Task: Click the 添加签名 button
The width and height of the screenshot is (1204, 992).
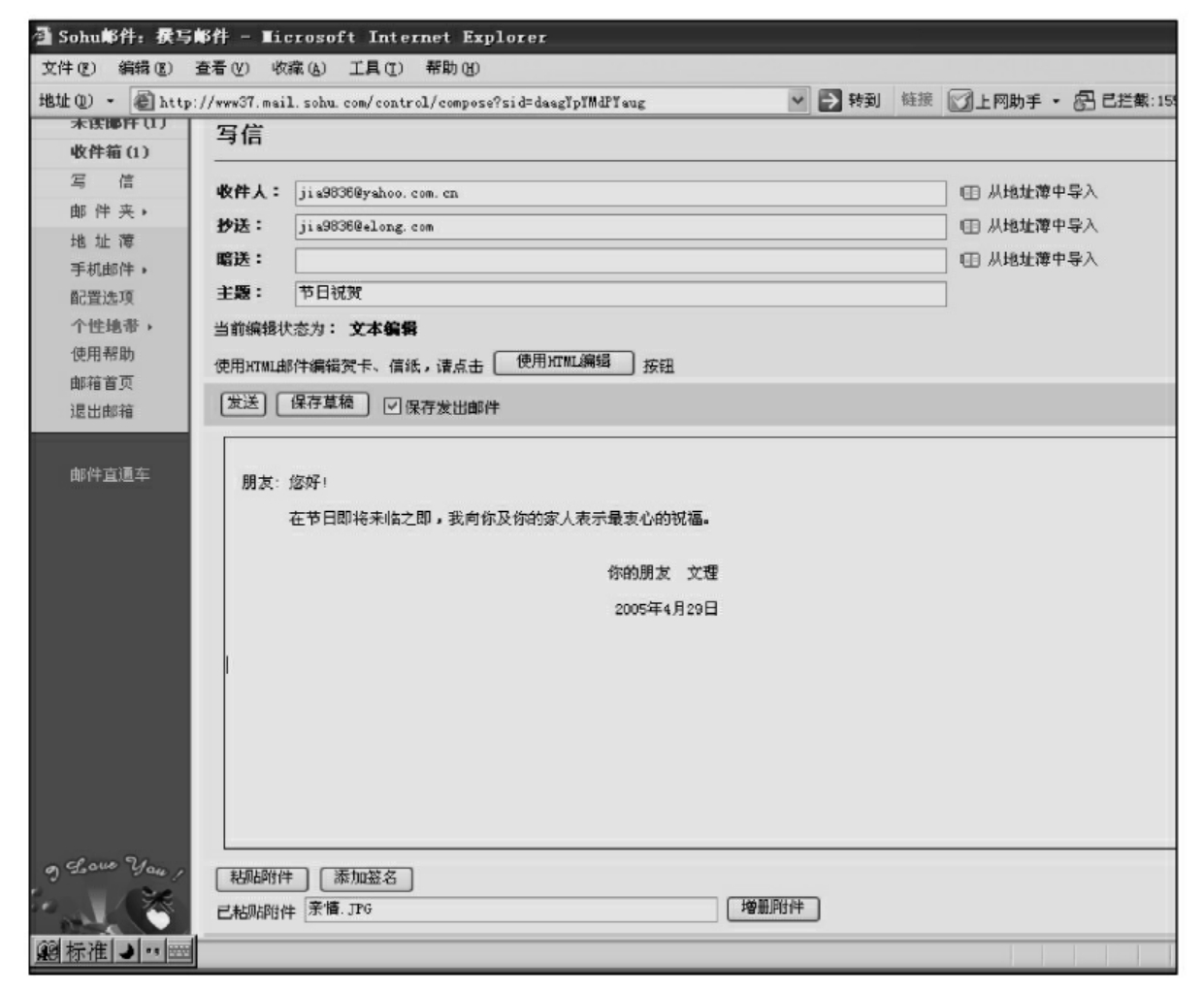Action: coord(367,879)
